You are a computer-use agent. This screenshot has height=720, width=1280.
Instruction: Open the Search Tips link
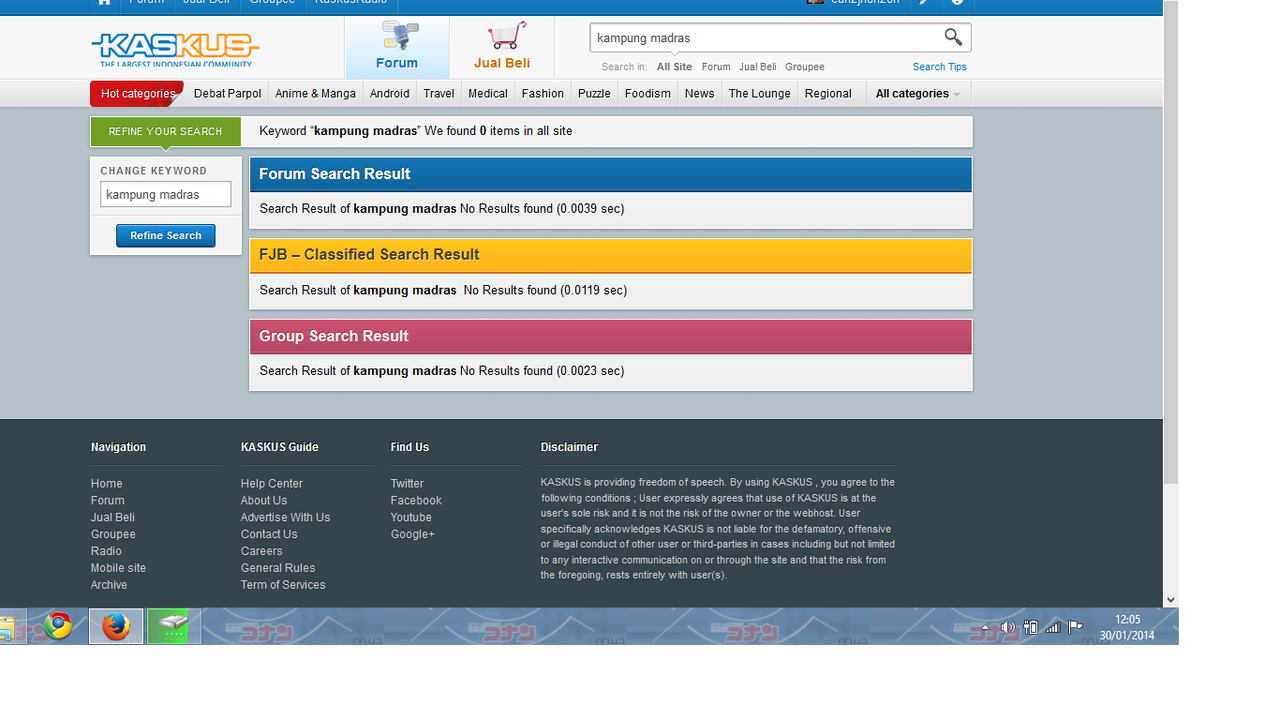pos(939,67)
